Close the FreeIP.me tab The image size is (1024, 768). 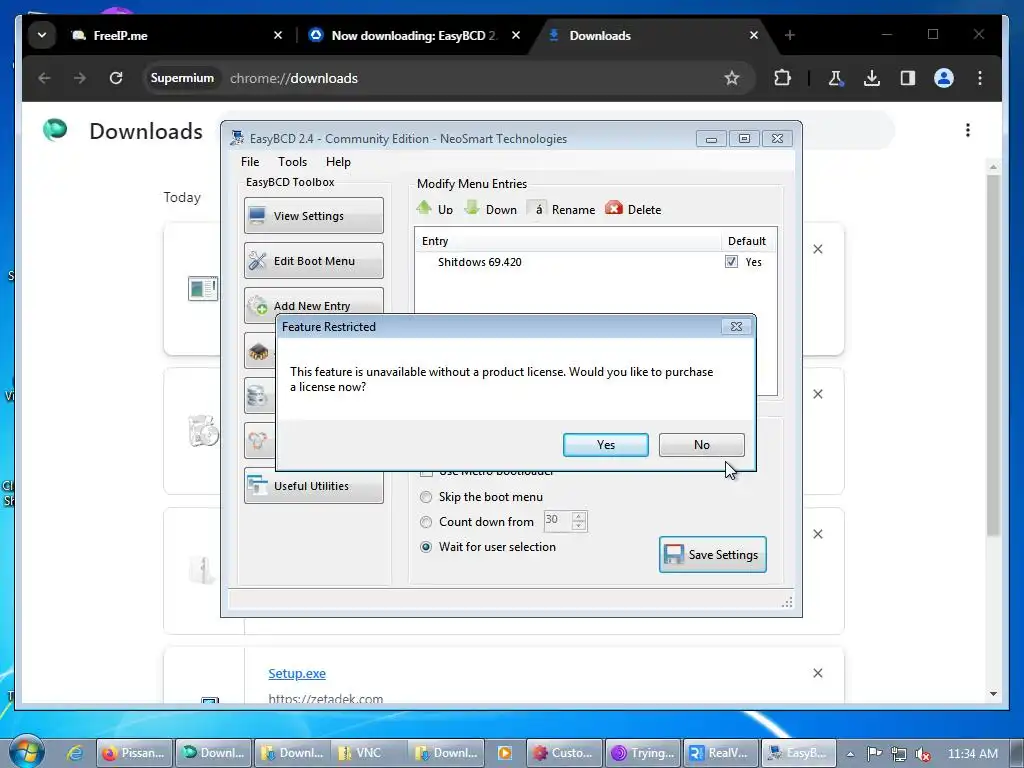point(278,35)
